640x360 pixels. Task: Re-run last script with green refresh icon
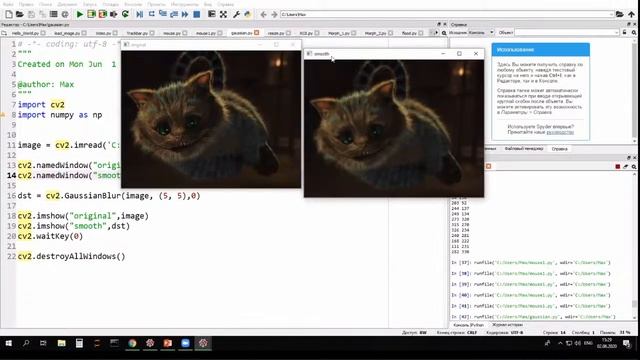125,14
